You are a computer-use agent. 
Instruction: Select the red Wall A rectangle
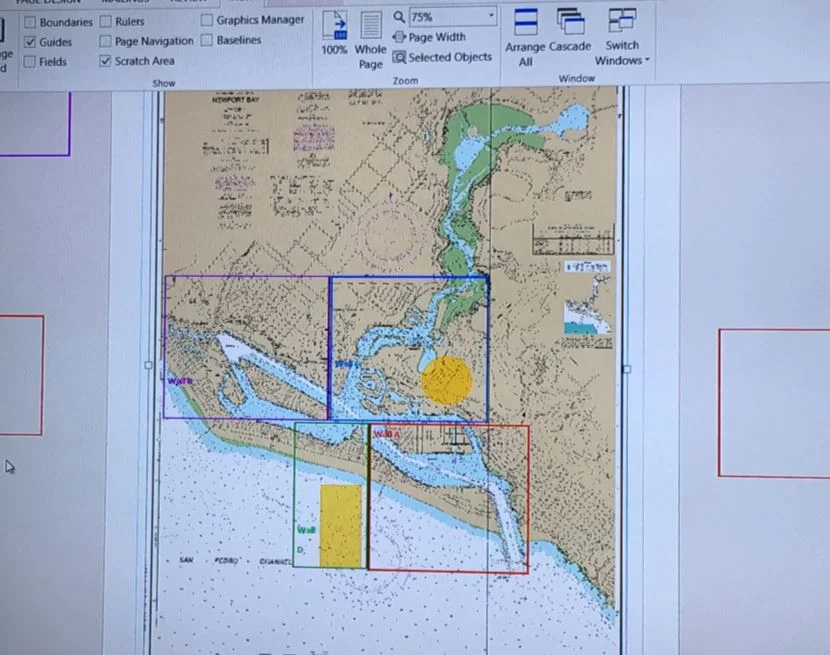coord(448,497)
